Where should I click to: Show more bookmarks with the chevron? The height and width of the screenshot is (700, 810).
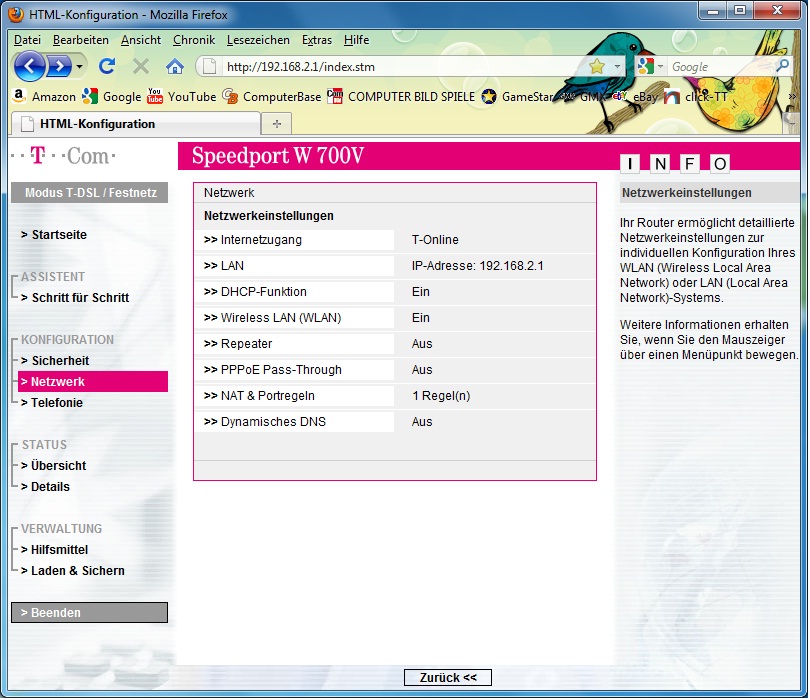pos(791,97)
